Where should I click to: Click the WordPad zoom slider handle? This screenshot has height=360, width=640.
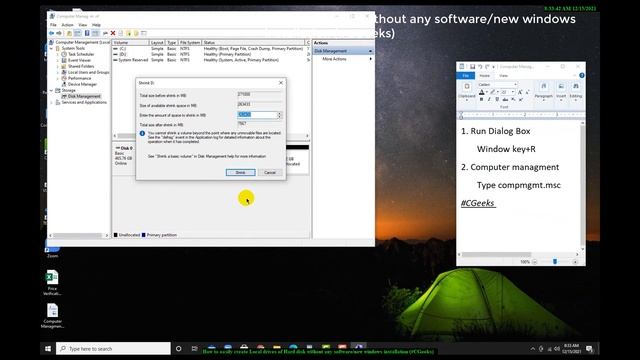[555, 262]
